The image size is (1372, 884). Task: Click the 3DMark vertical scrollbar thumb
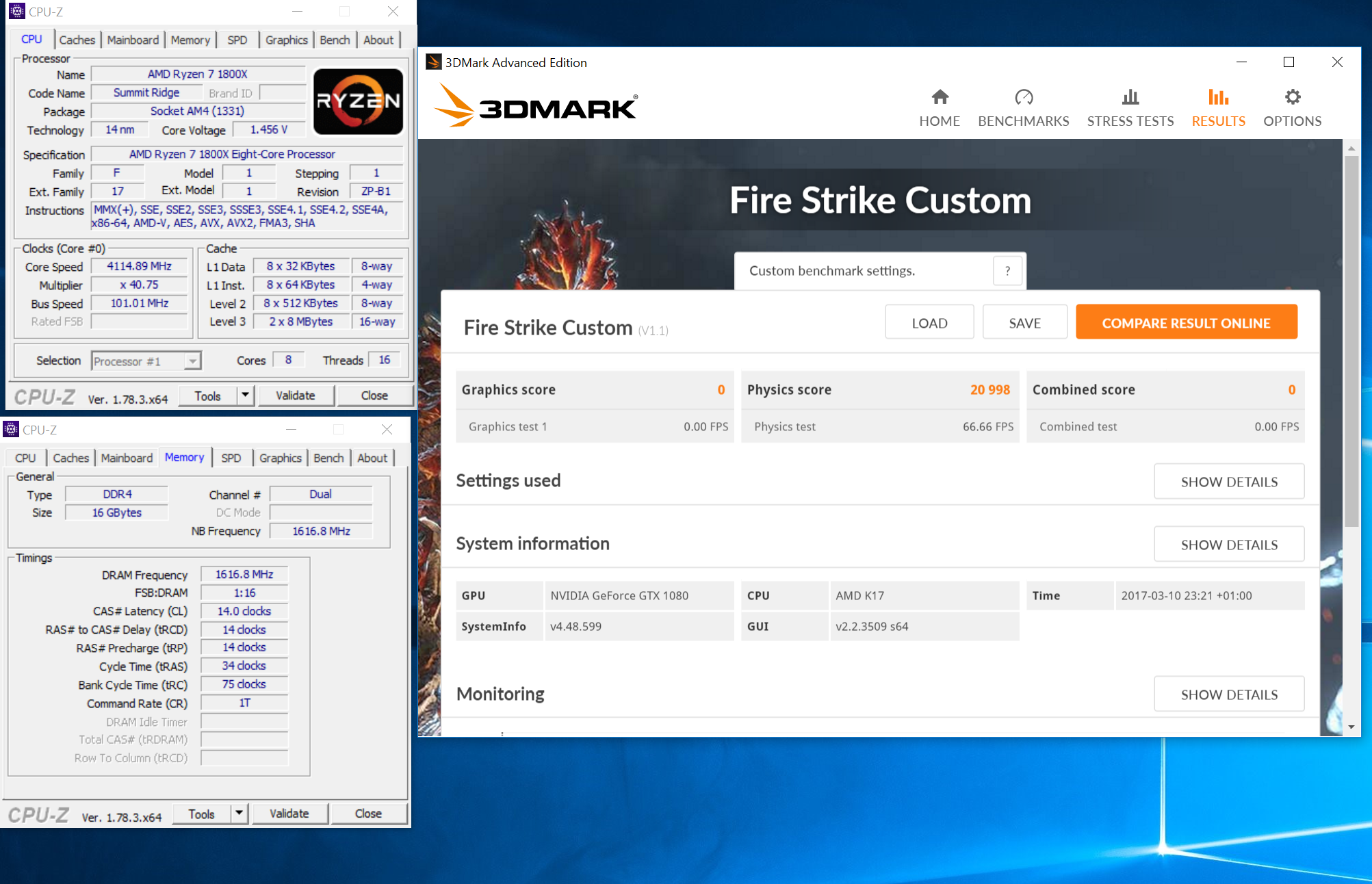click(1351, 341)
